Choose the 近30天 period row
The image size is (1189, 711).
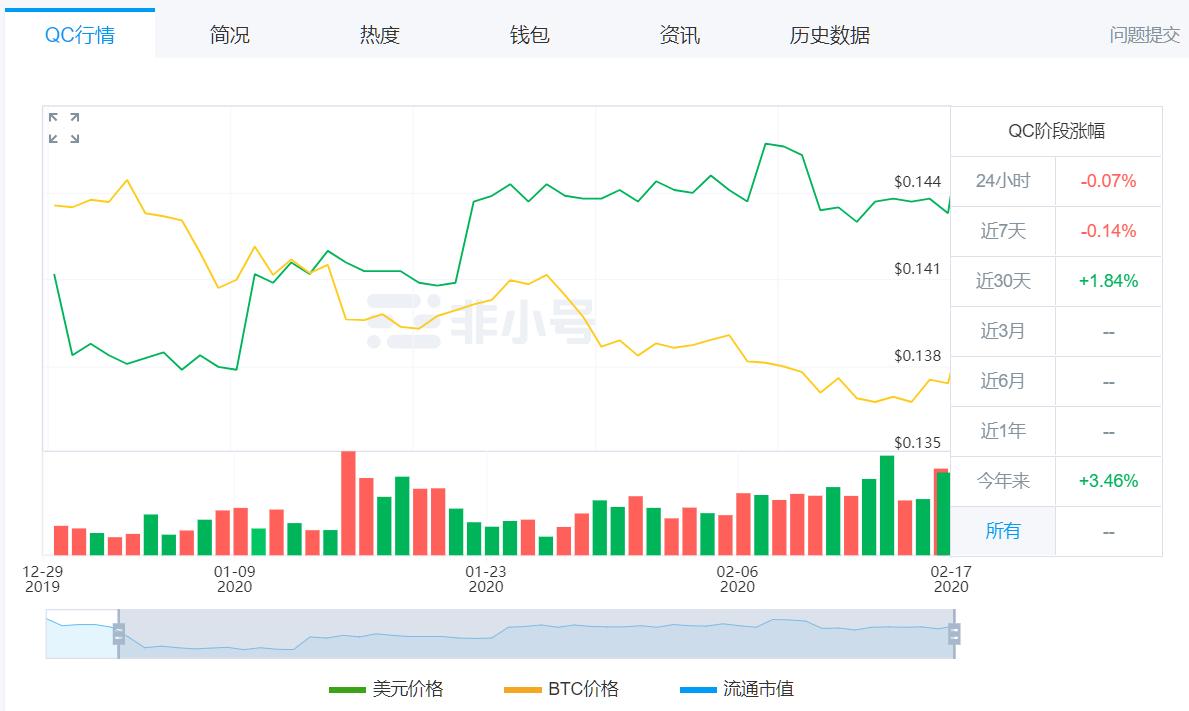point(1056,281)
